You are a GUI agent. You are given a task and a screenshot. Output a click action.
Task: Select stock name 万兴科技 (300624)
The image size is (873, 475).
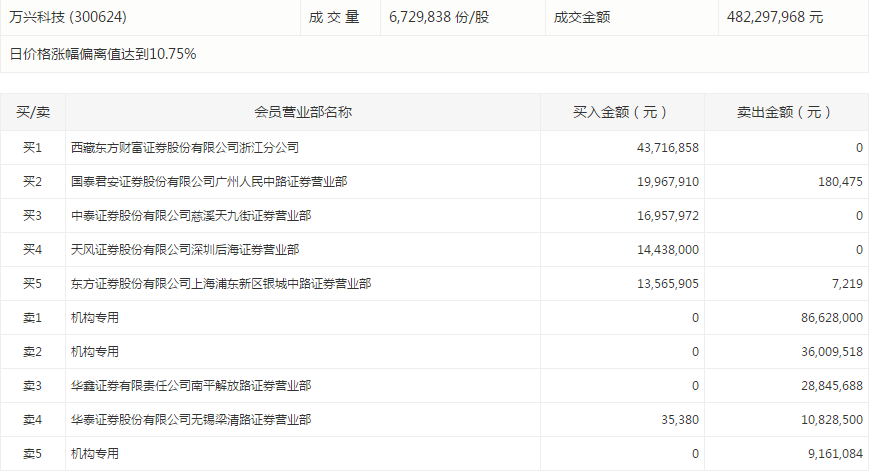coord(68,17)
